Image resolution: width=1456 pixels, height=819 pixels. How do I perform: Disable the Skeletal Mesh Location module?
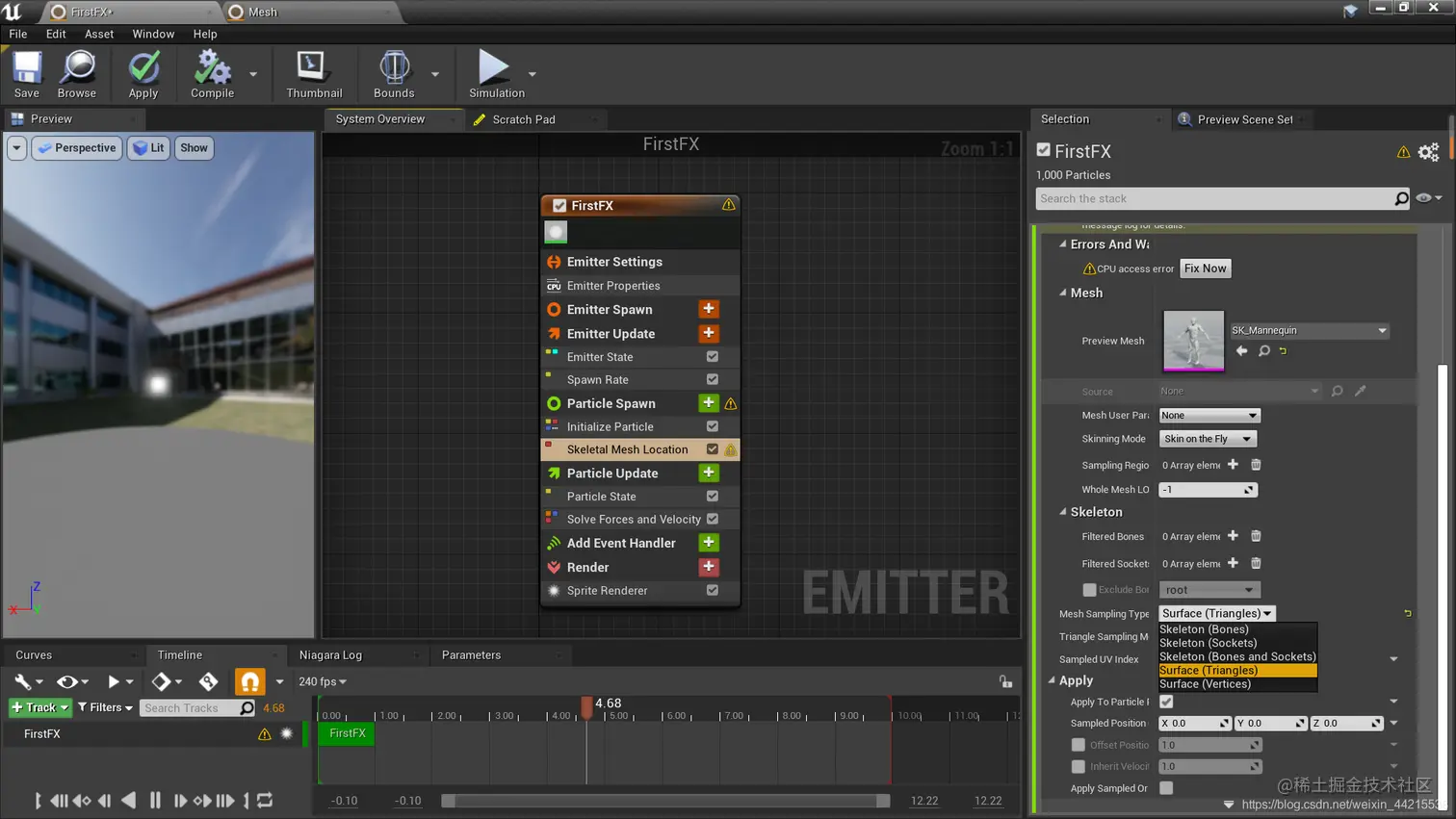pyautogui.click(x=713, y=449)
